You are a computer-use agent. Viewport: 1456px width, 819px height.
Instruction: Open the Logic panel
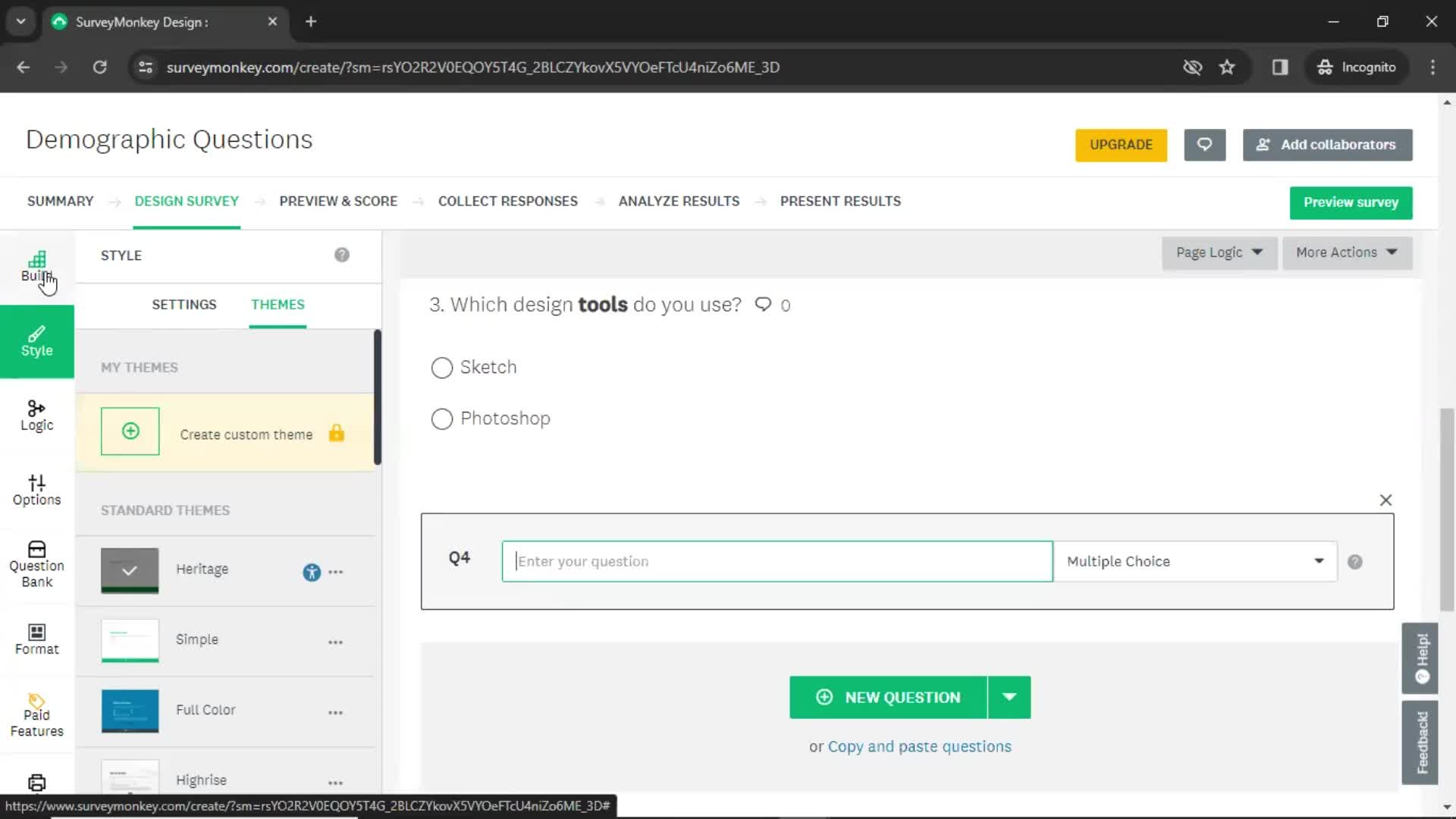point(36,414)
